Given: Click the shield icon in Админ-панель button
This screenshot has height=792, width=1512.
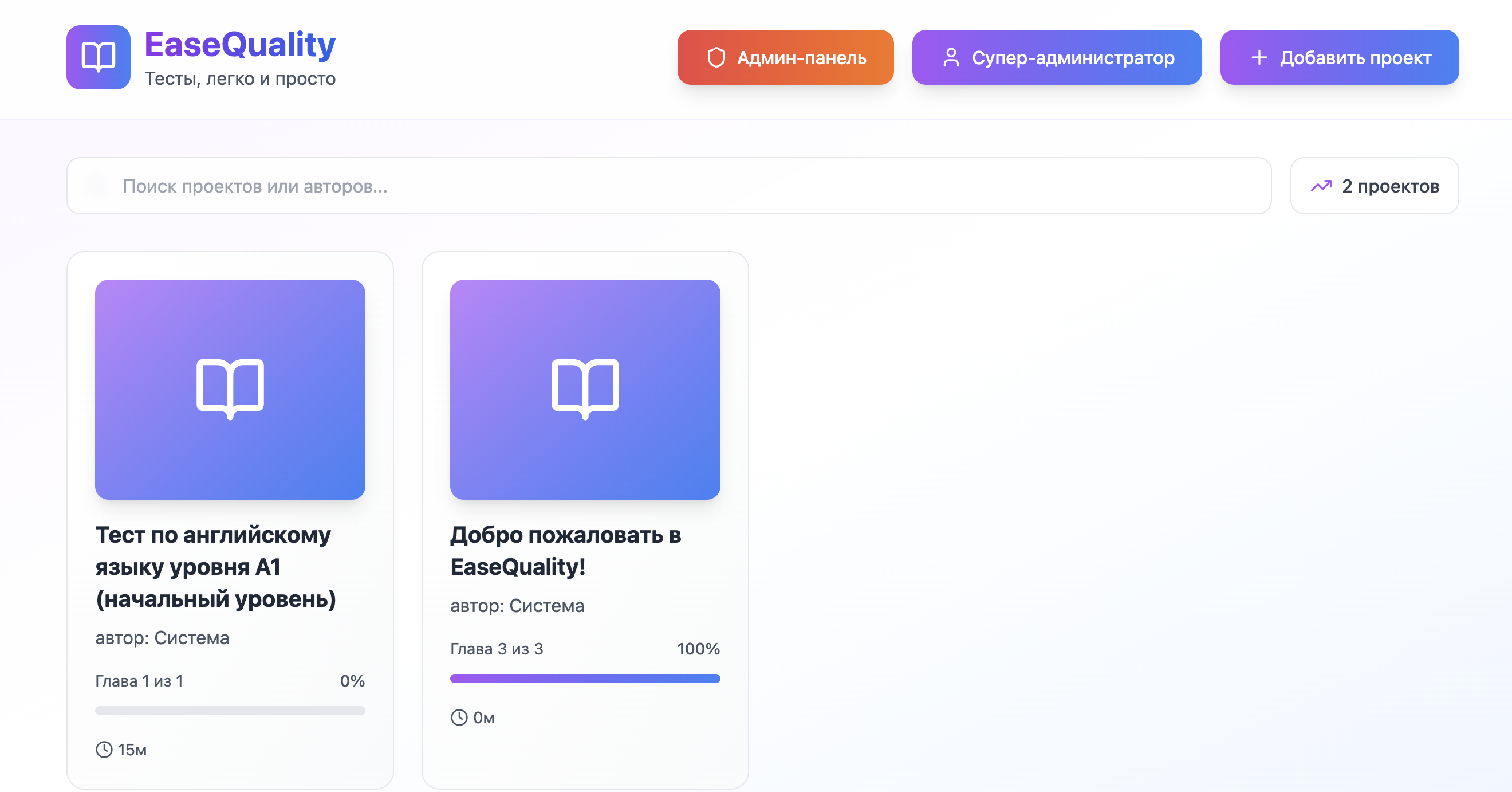Looking at the screenshot, I should click(716, 57).
